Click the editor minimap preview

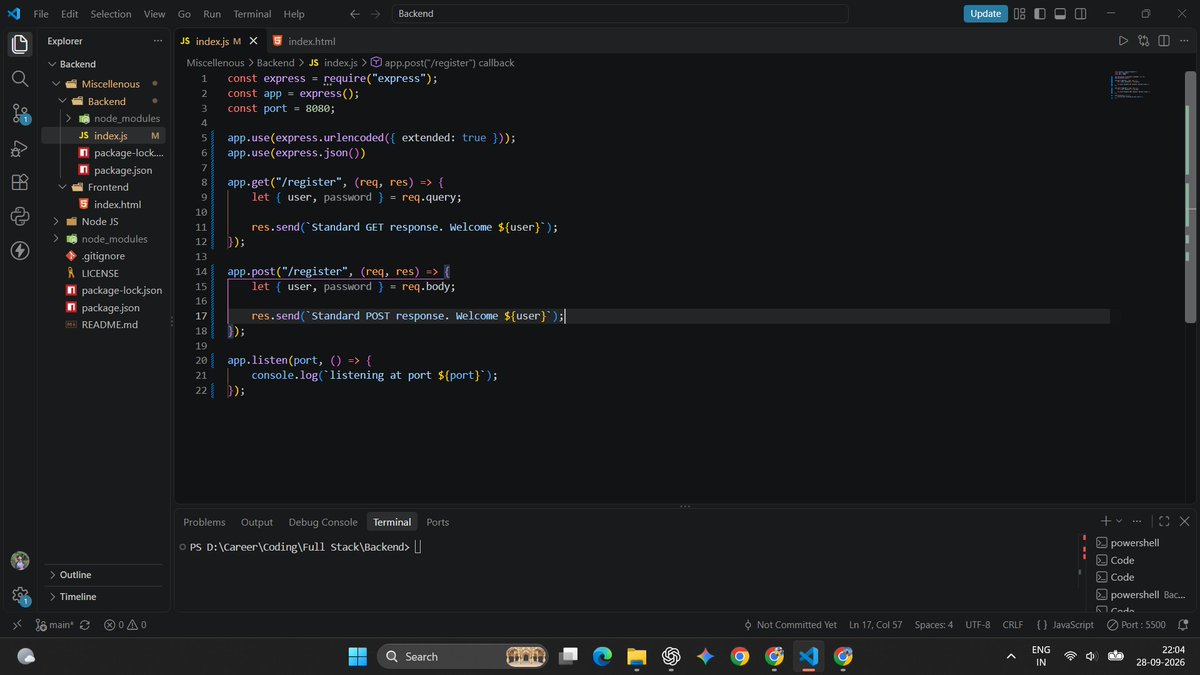1129,84
